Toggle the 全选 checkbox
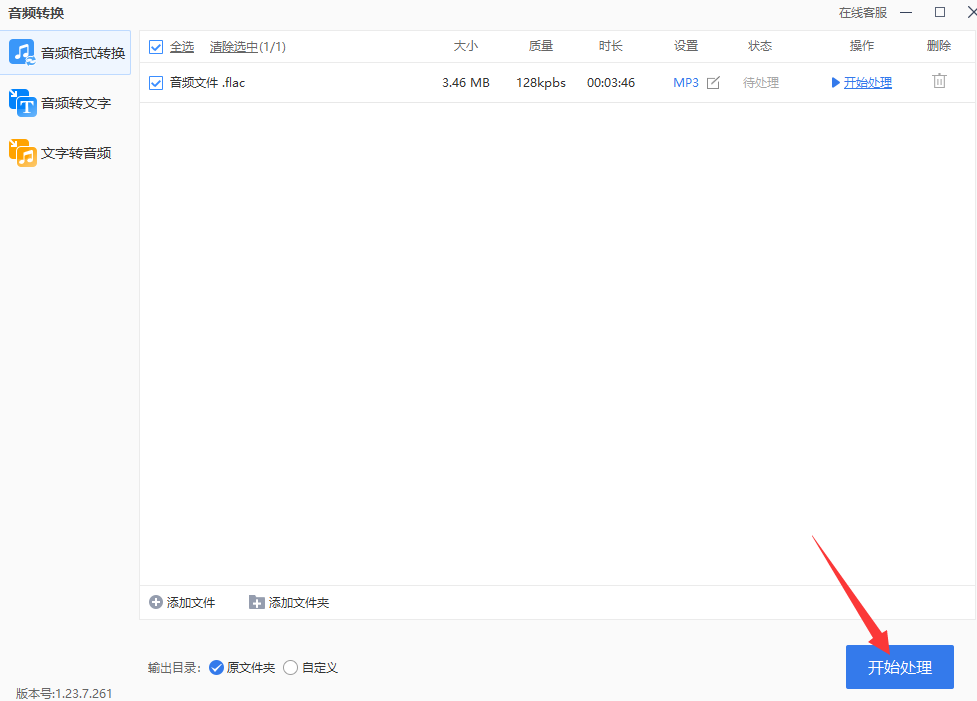977x701 pixels. coord(156,47)
